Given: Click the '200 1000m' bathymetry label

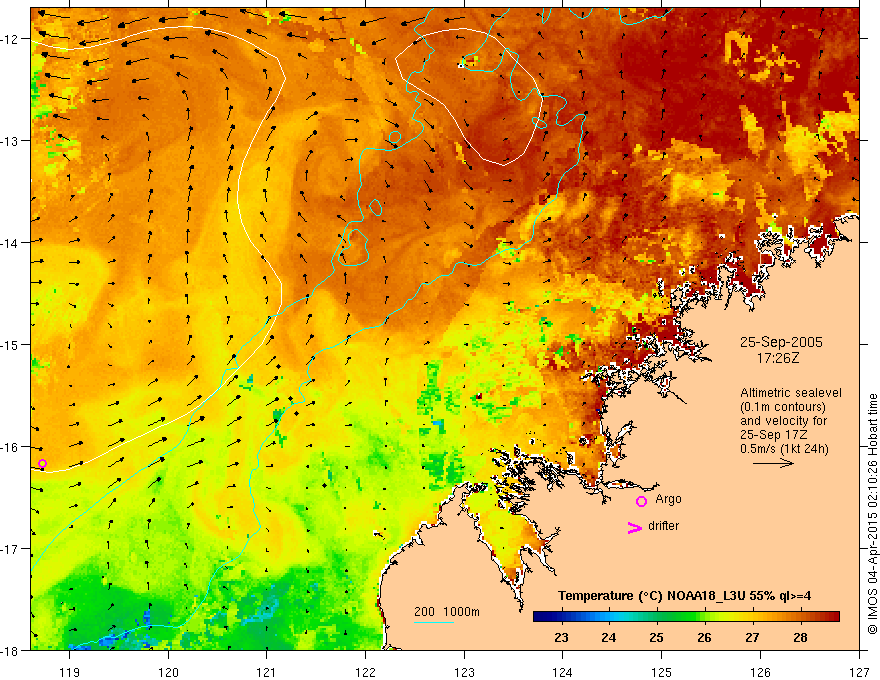Looking at the screenshot, I should point(447,612).
